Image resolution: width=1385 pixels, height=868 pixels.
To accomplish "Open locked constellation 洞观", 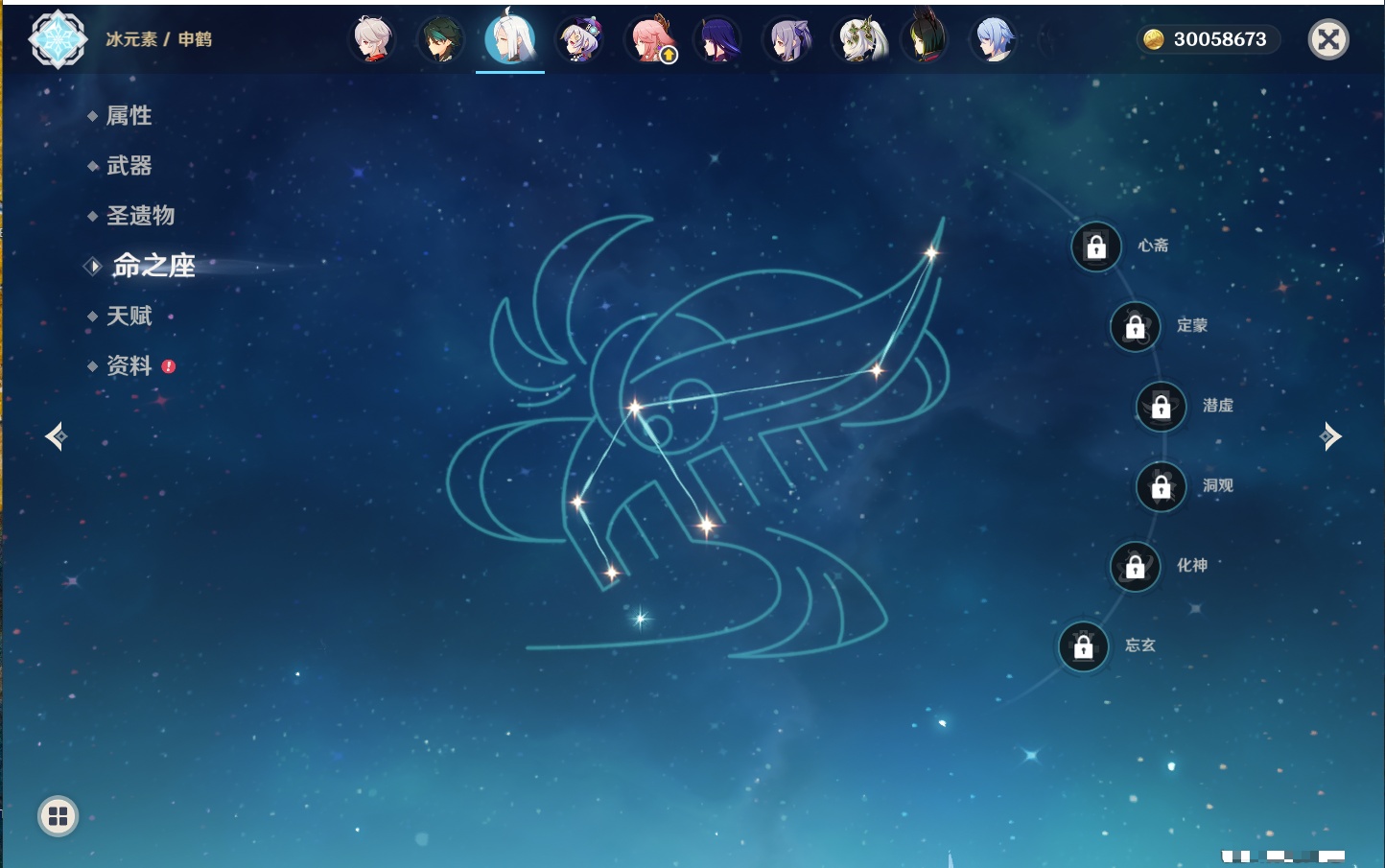I will 1162,487.
